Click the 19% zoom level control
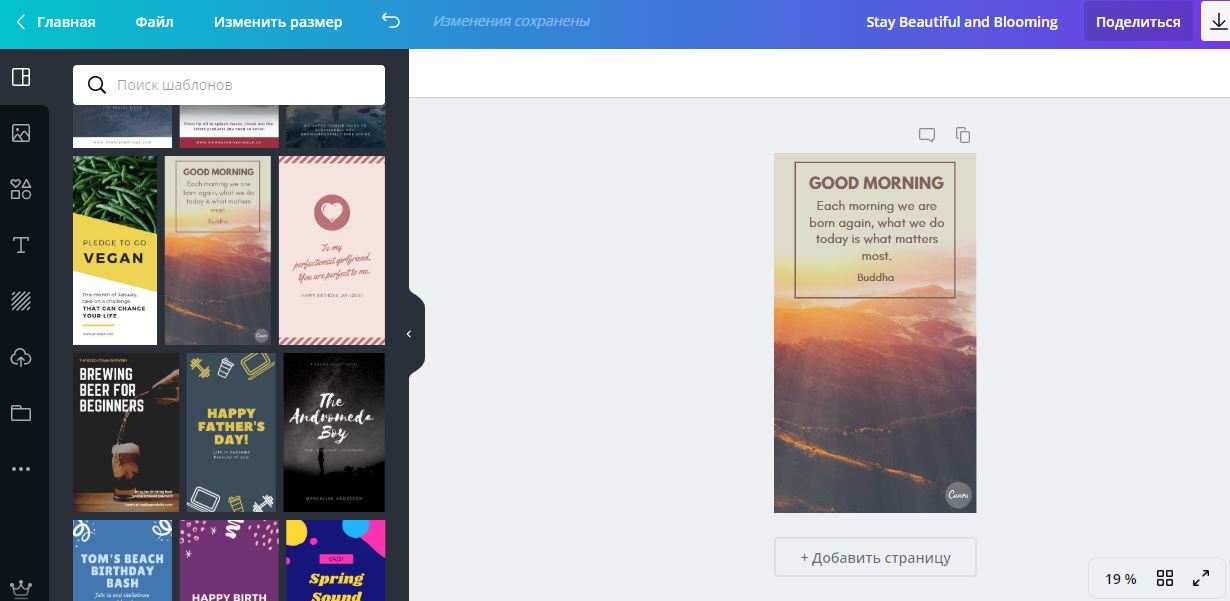This screenshot has height=601, width=1230. click(x=1120, y=578)
